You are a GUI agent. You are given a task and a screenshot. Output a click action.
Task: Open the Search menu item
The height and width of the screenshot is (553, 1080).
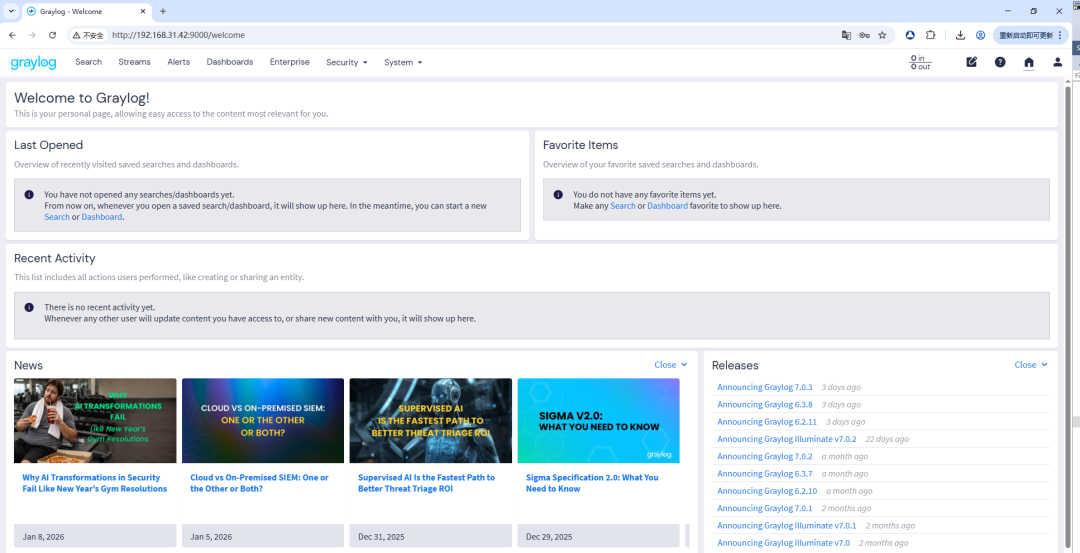click(88, 62)
